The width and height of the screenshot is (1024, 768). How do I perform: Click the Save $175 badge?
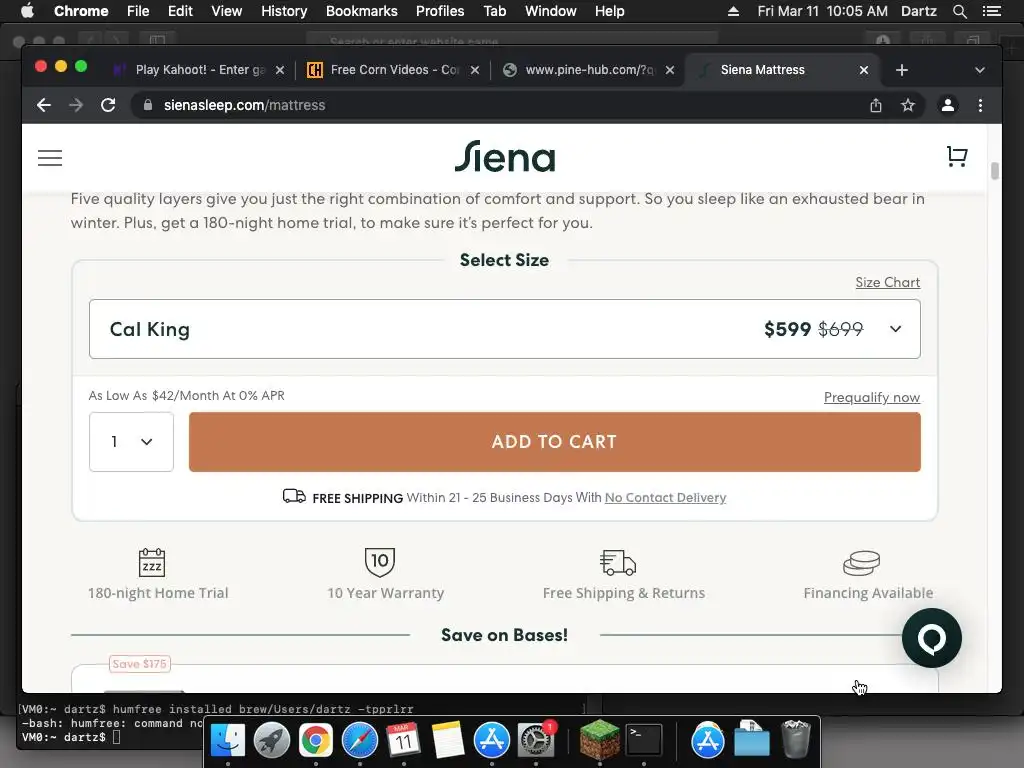140,664
